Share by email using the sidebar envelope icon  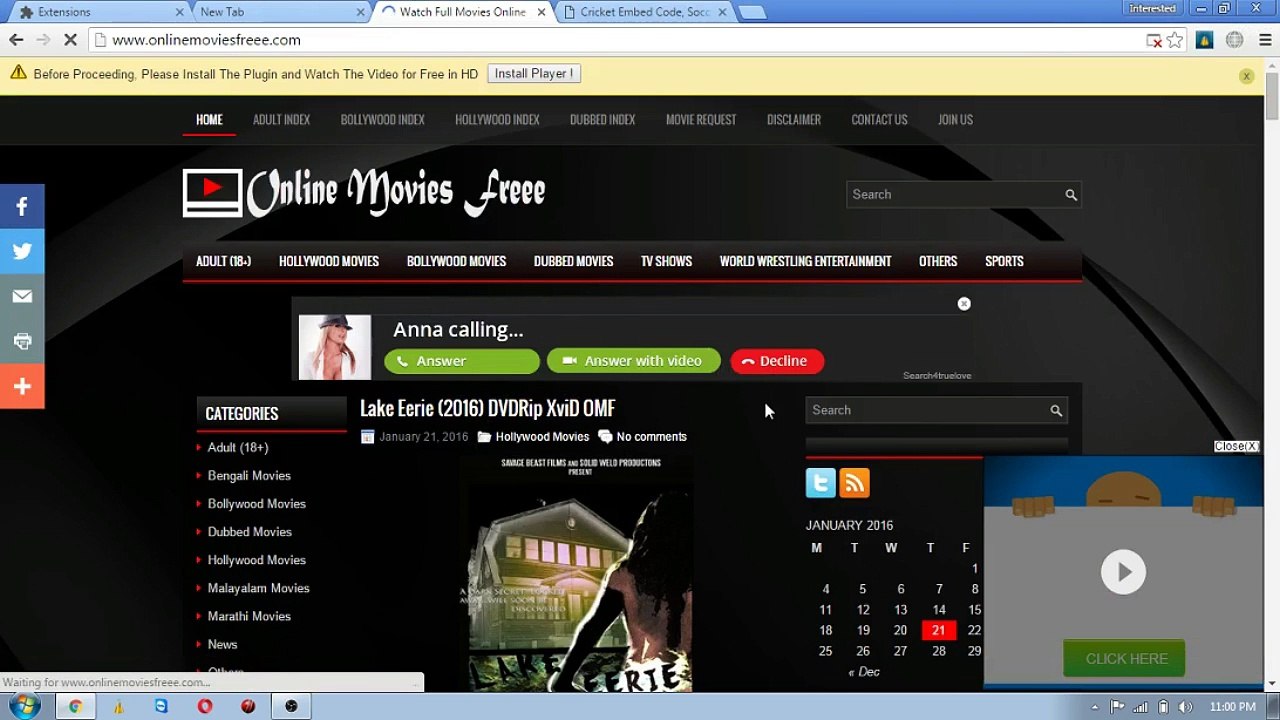(22, 297)
